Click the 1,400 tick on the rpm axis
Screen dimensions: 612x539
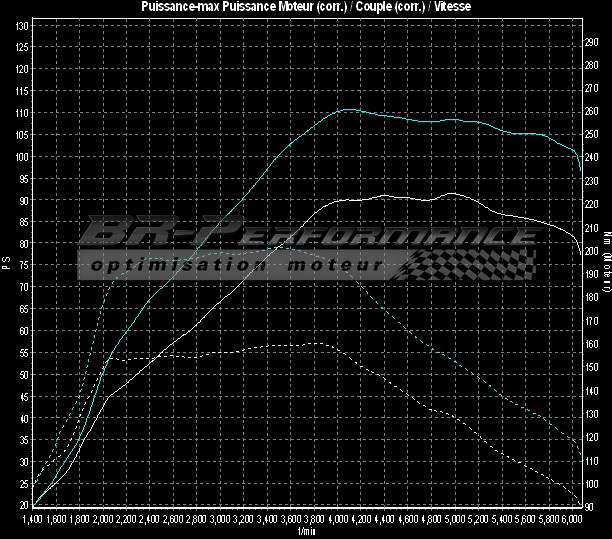(32, 521)
